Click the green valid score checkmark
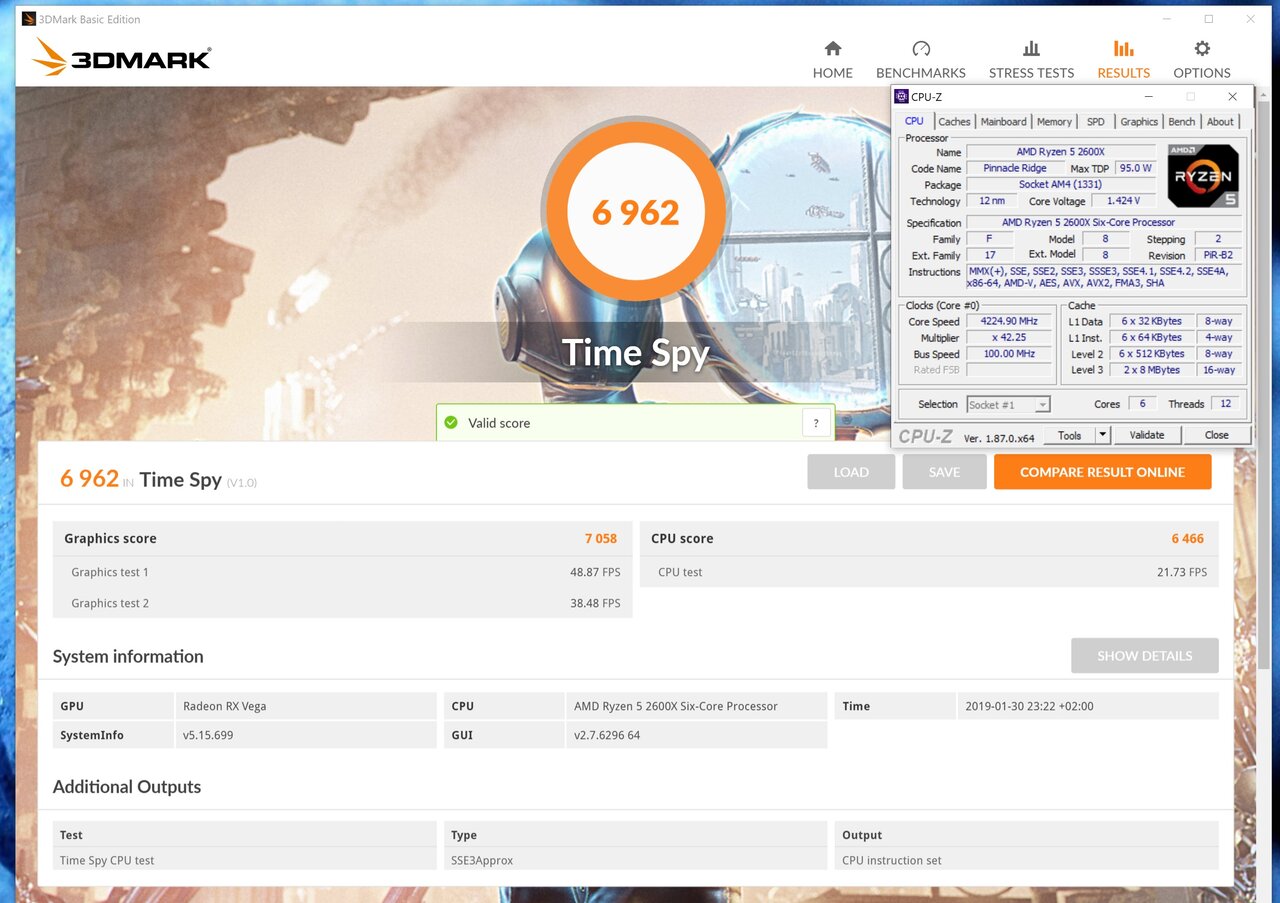This screenshot has width=1280, height=903. coord(451,423)
